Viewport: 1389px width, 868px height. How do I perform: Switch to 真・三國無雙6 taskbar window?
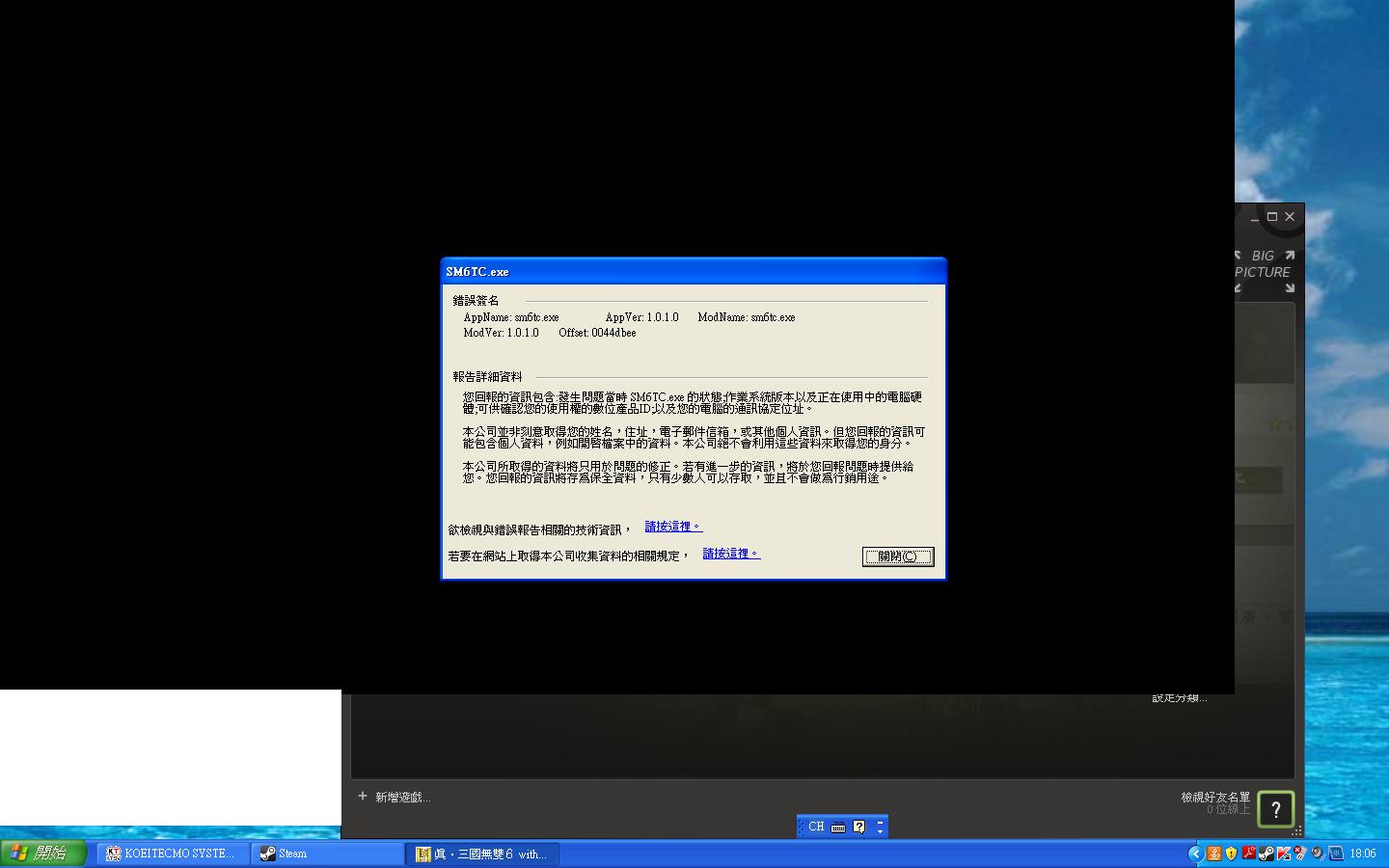(x=482, y=854)
